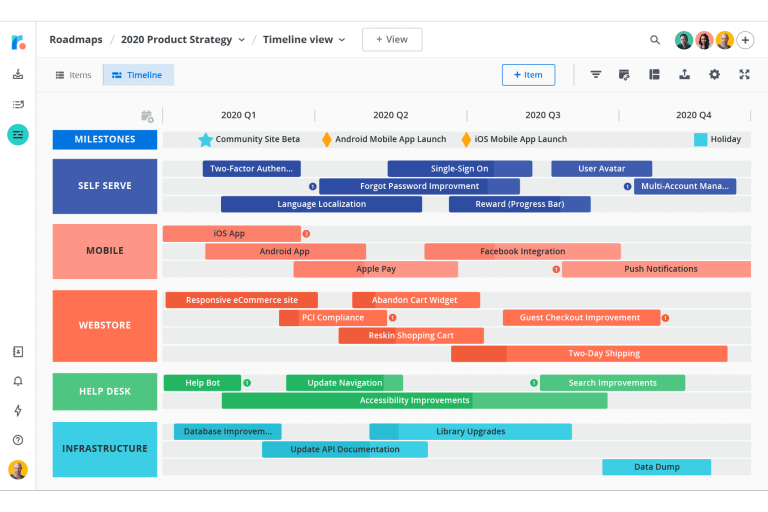Open Accessibility Improvements item bar
Screen dimensions: 768x512
coord(414,401)
